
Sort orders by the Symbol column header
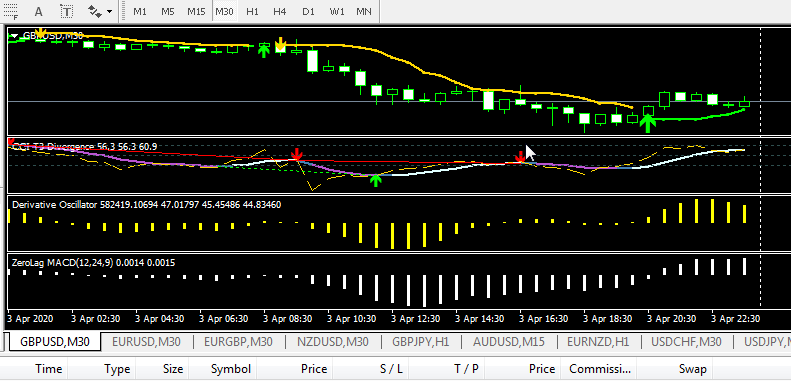tap(223, 369)
